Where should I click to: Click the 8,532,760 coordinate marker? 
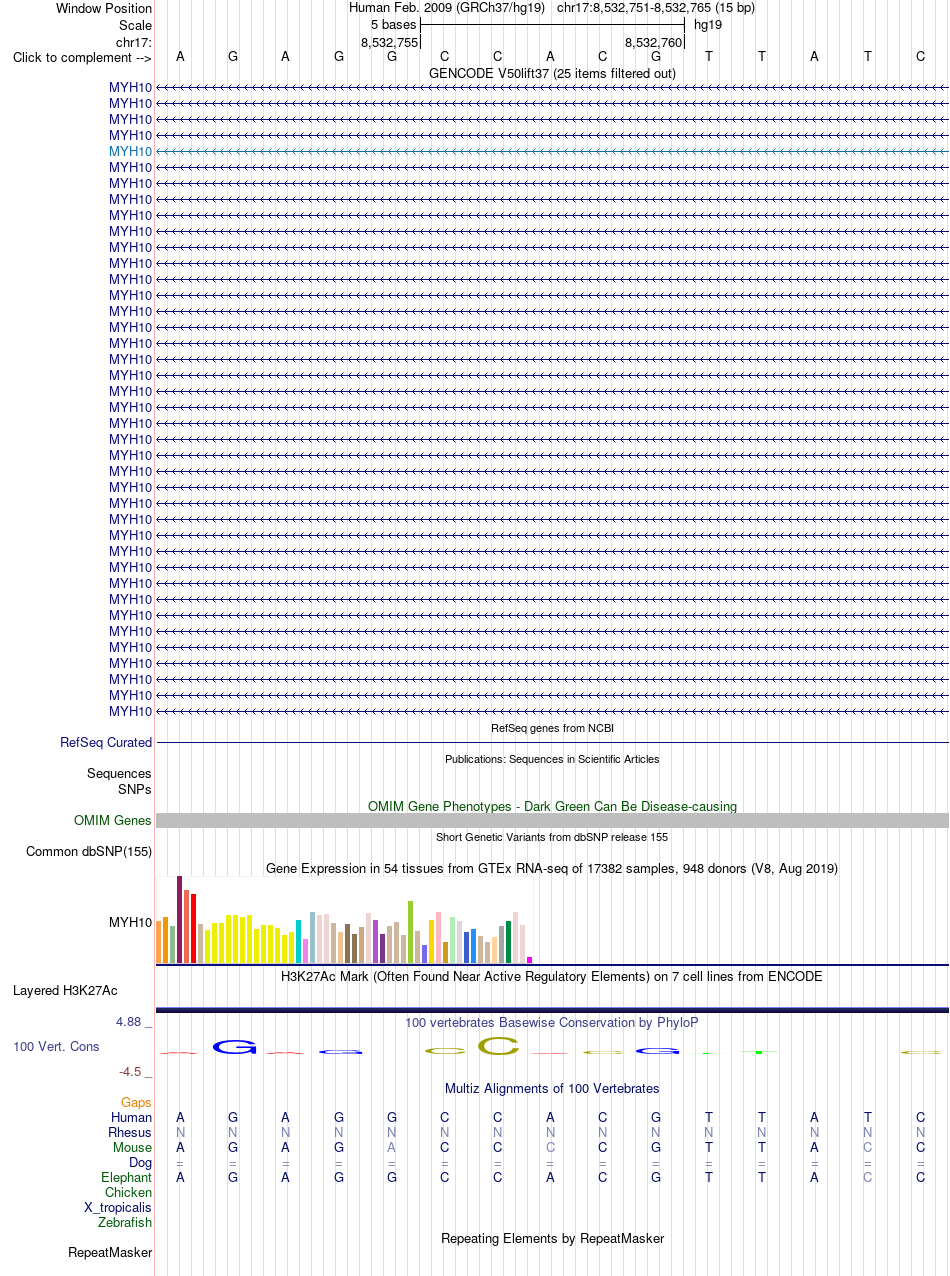point(653,41)
